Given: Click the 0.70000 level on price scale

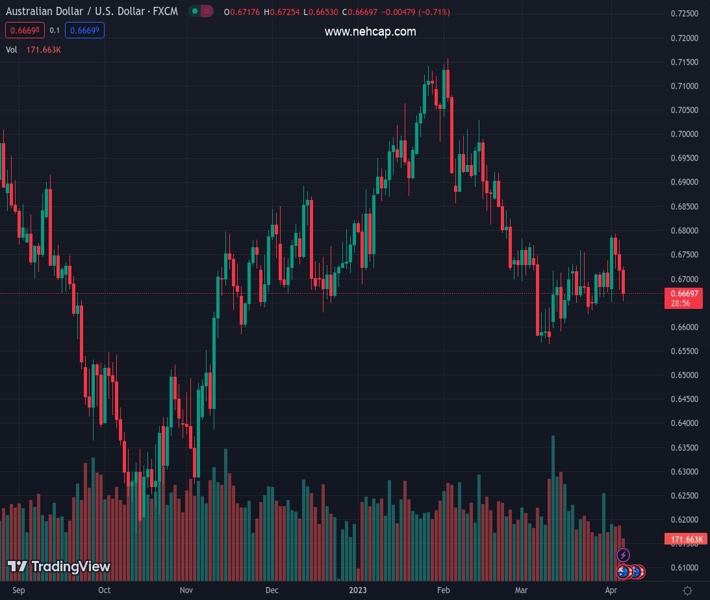Looking at the screenshot, I should (684, 134).
